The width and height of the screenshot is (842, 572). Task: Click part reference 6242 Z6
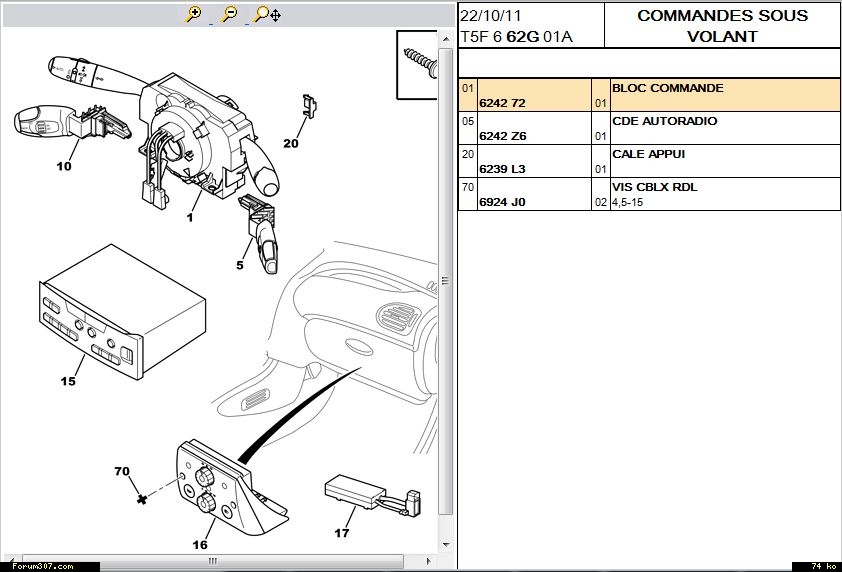coord(502,136)
